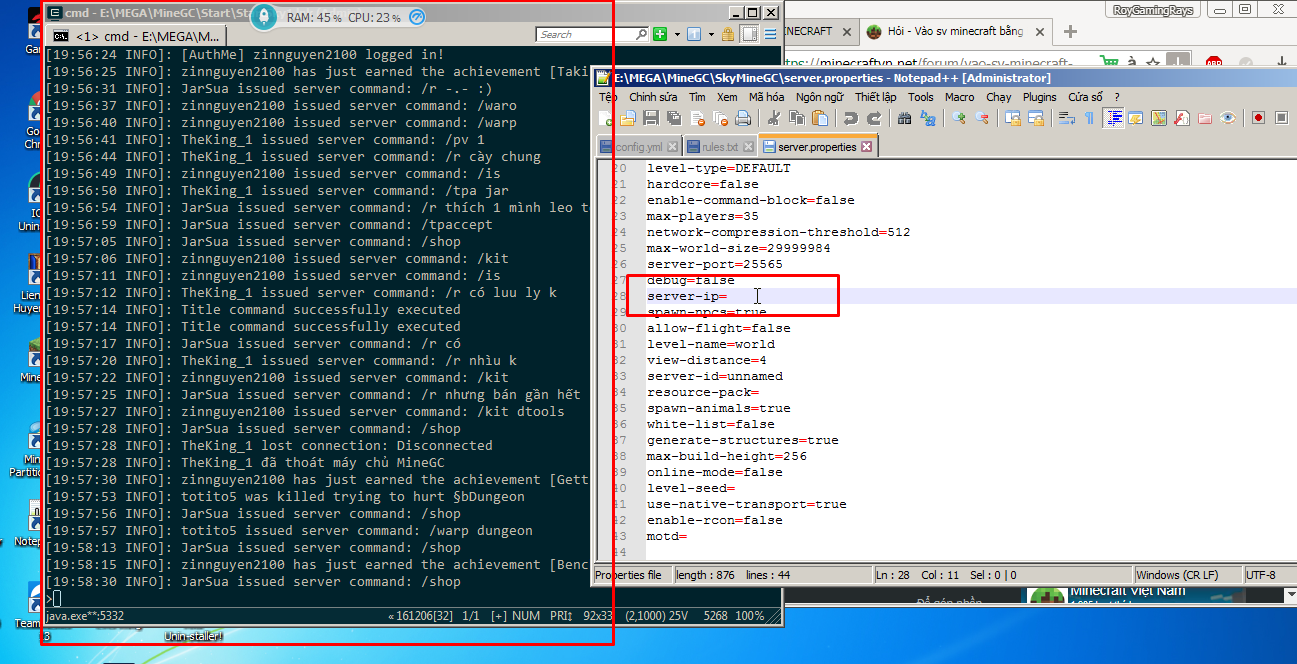The width and height of the screenshot is (1297, 664).
Task: Click active consoles list icon in ConEmu
Action: point(694,34)
